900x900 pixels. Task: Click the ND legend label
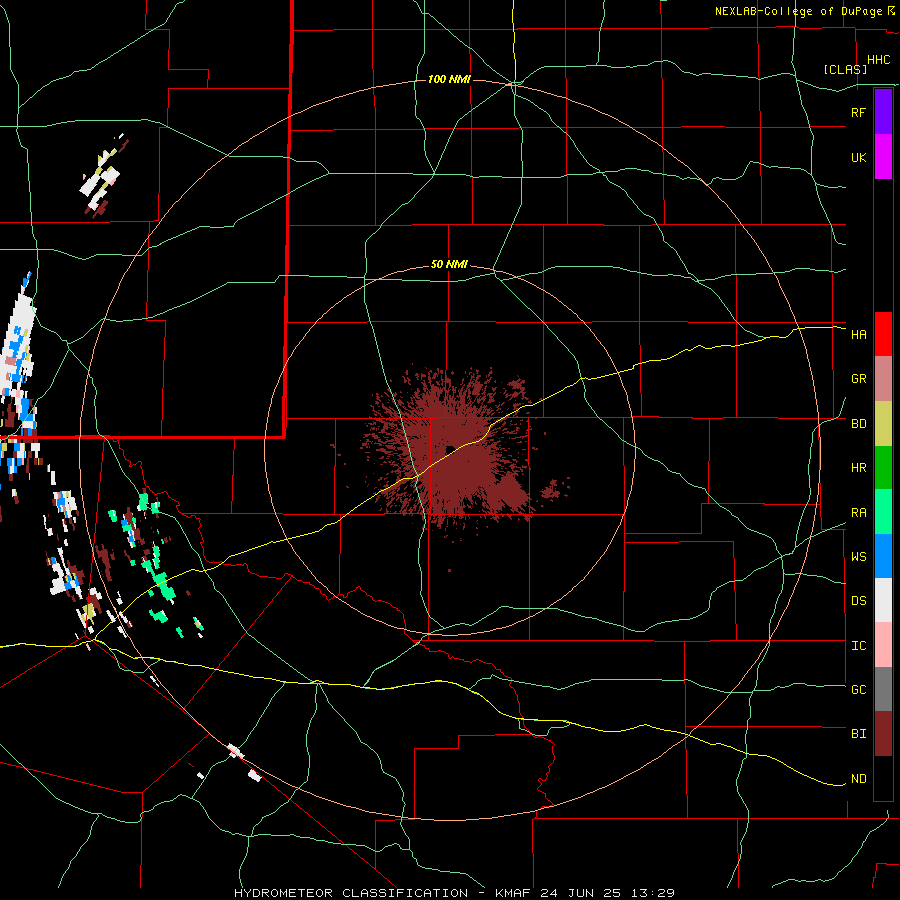858,779
